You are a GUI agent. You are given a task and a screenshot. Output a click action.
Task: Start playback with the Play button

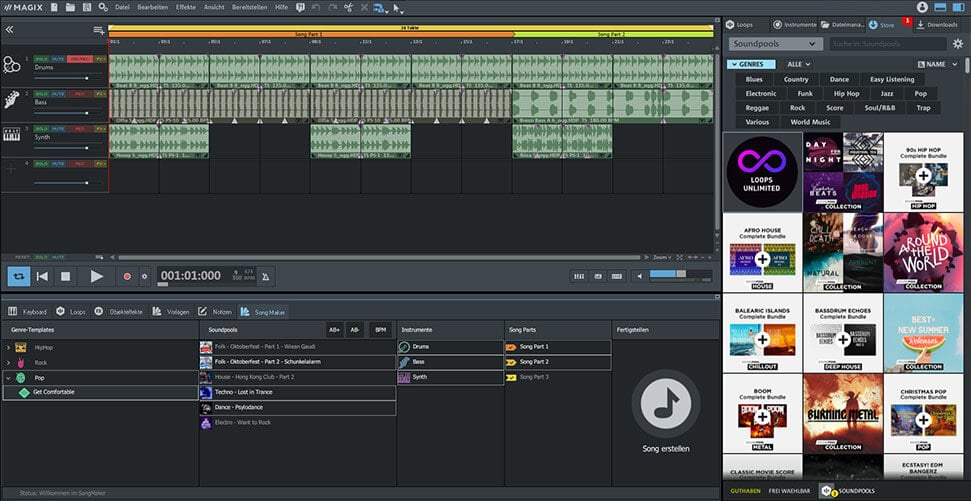pyautogui.click(x=96, y=276)
